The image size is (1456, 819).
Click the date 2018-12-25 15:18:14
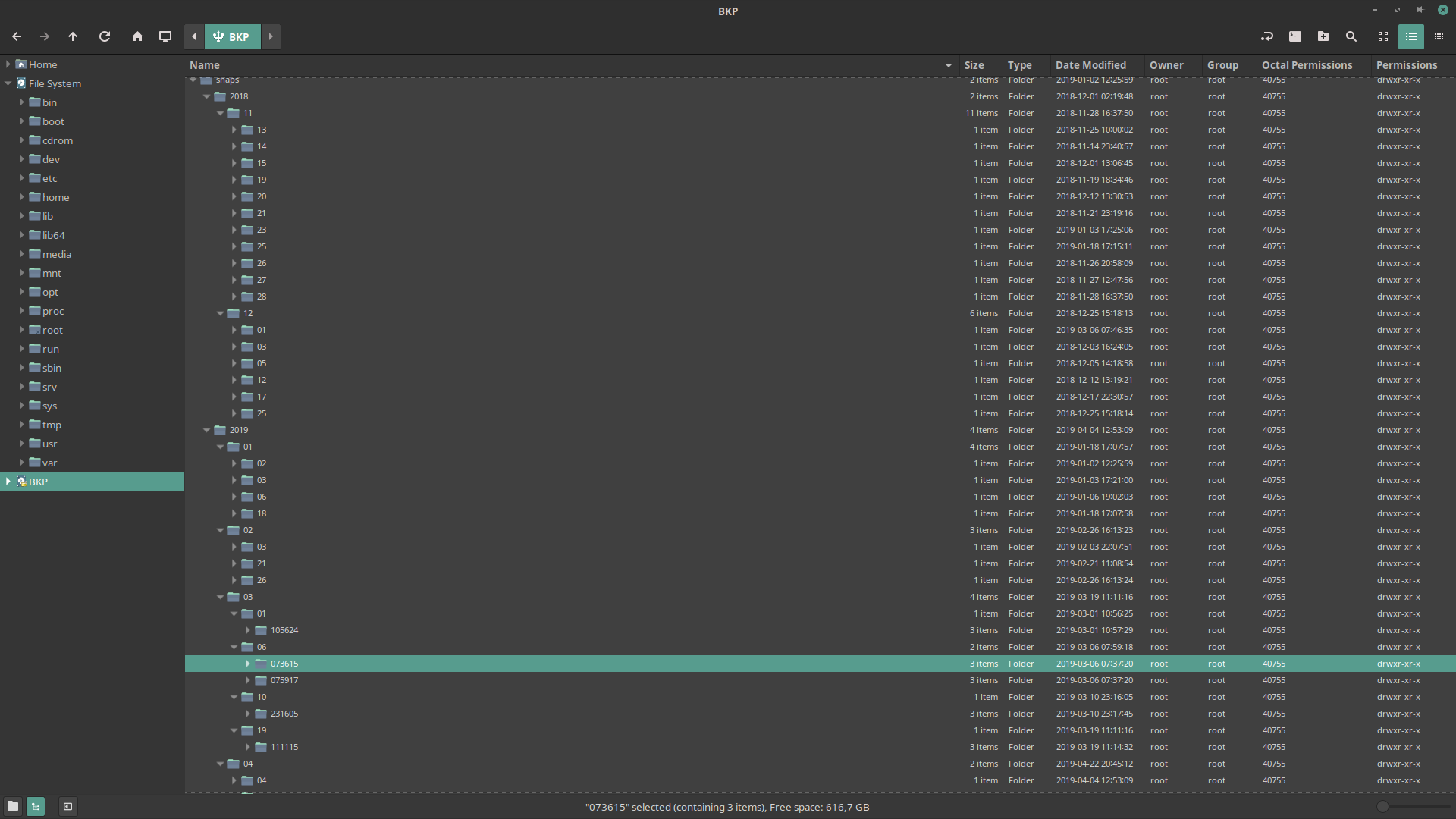click(x=1094, y=413)
